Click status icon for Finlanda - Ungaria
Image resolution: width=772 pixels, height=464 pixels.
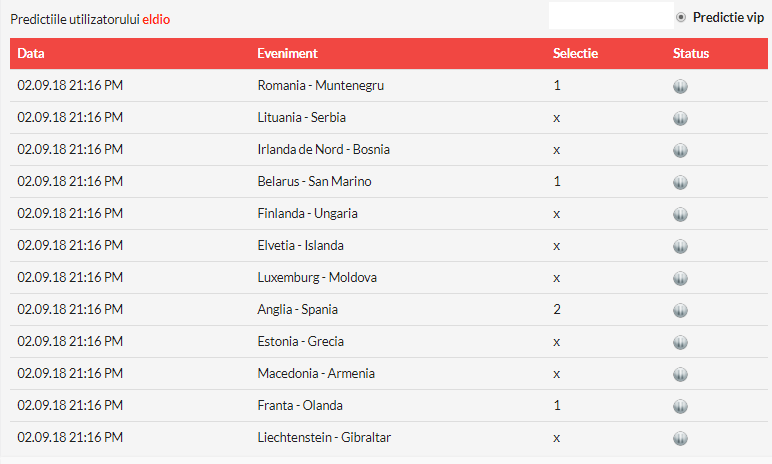click(x=680, y=214)
